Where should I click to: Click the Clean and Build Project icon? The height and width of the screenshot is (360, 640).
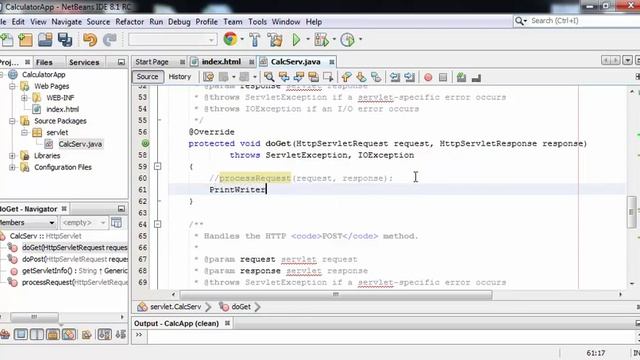pos(275,40)
